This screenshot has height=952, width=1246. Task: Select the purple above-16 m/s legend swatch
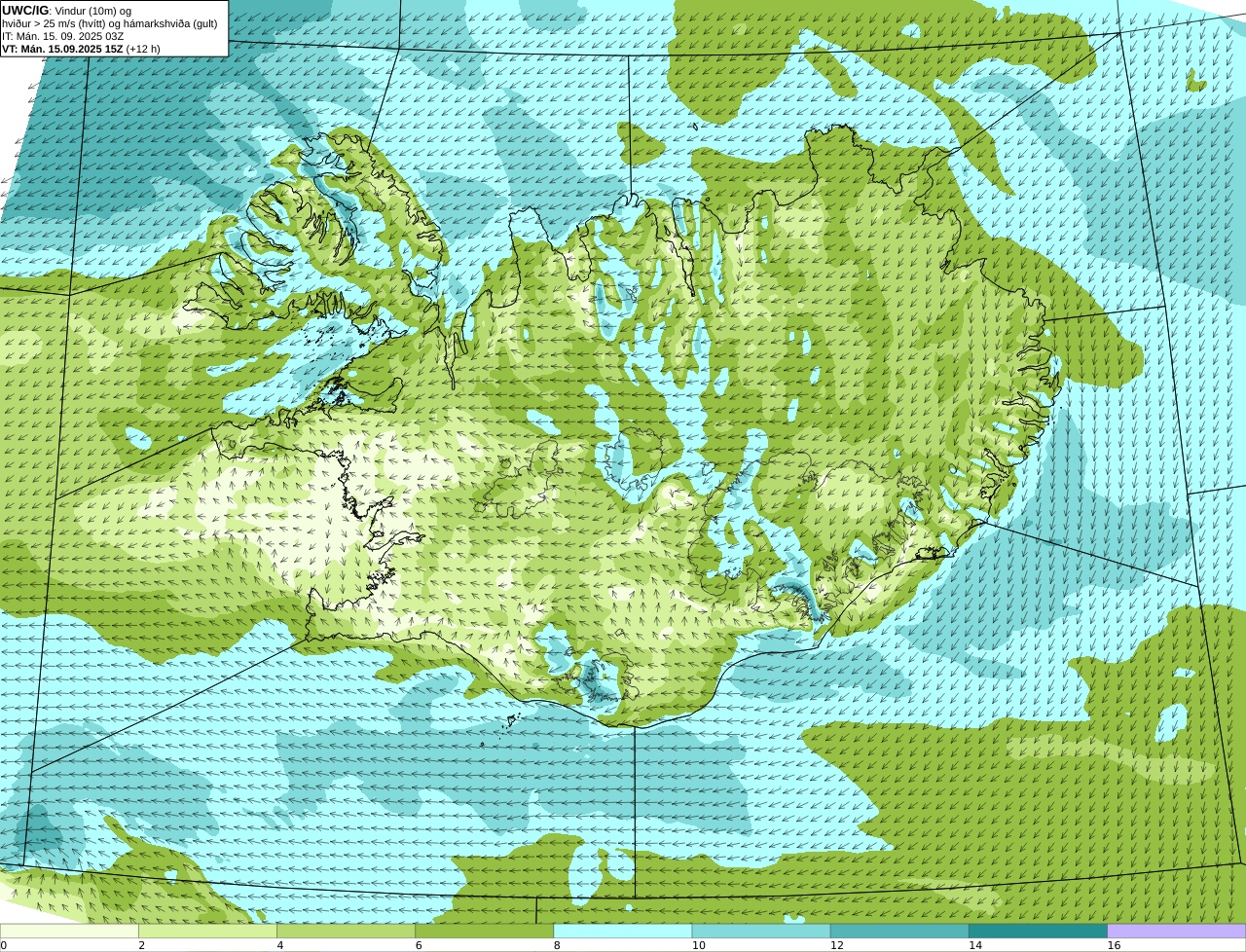(x=1177, y=931)
